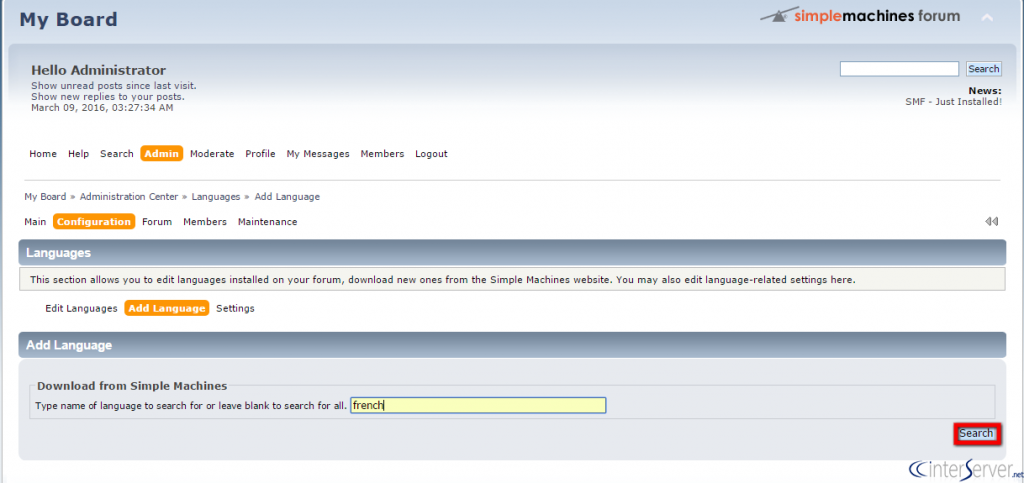Click the Languages breadcrumb link

pyautogui.click(x=216, y=196)
